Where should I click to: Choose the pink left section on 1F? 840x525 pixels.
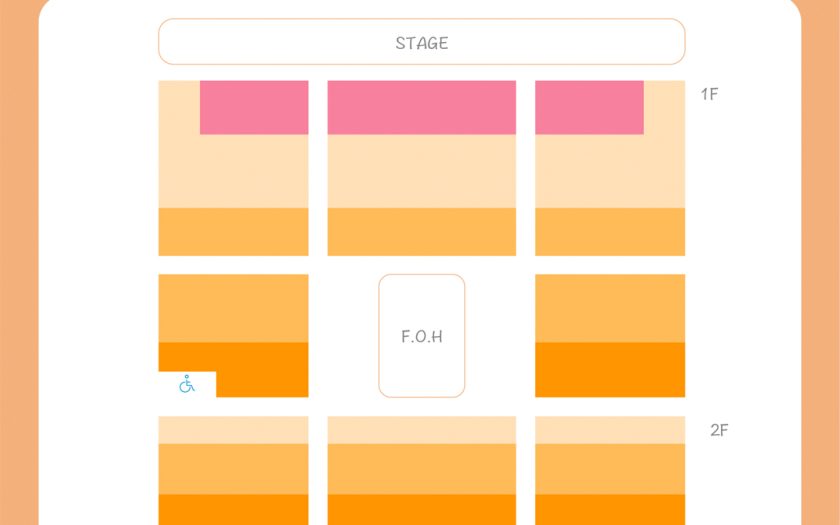coord(254,107)
